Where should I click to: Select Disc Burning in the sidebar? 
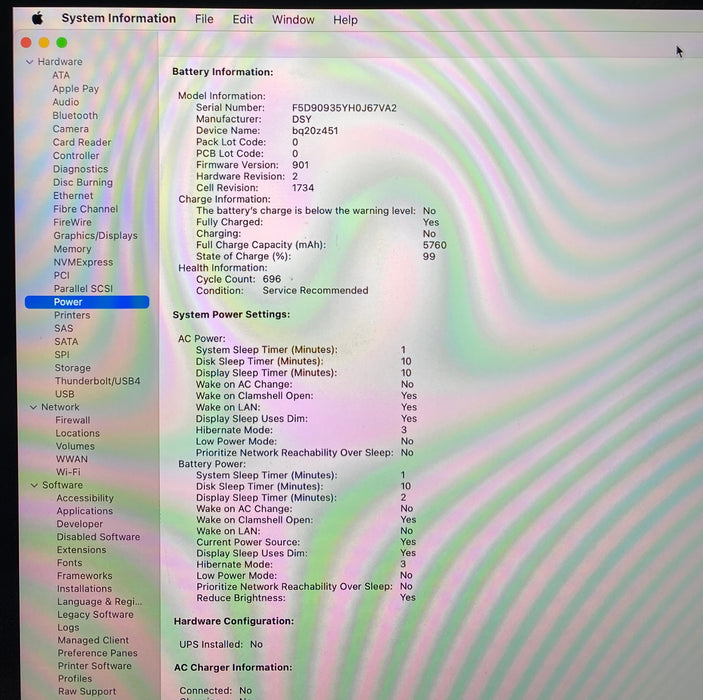(x=83, y=183)
